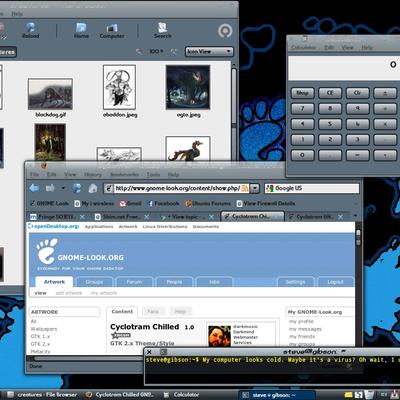Open the Firefox Tools menu

coord(153,174)
